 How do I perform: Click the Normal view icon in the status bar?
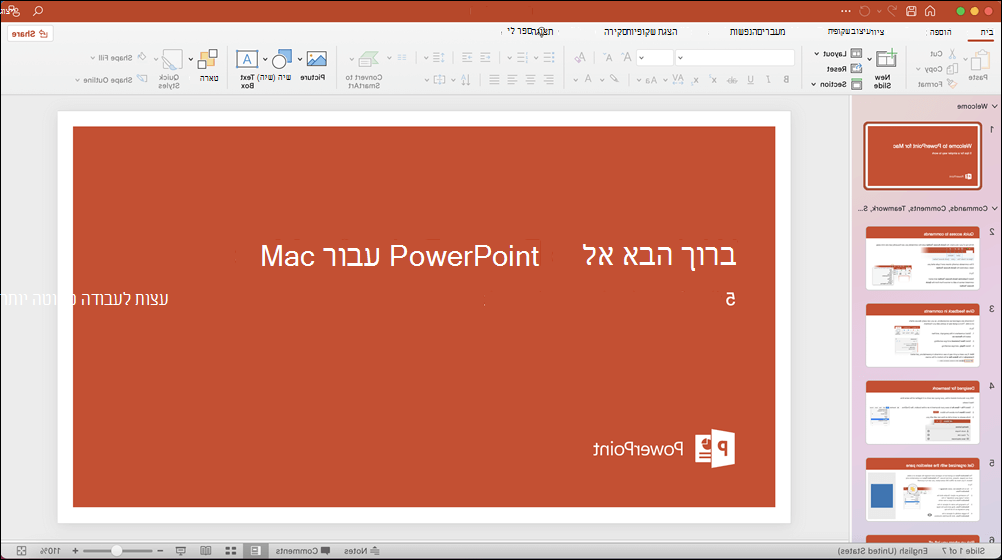pyautogui.click(x=255, y=550)
